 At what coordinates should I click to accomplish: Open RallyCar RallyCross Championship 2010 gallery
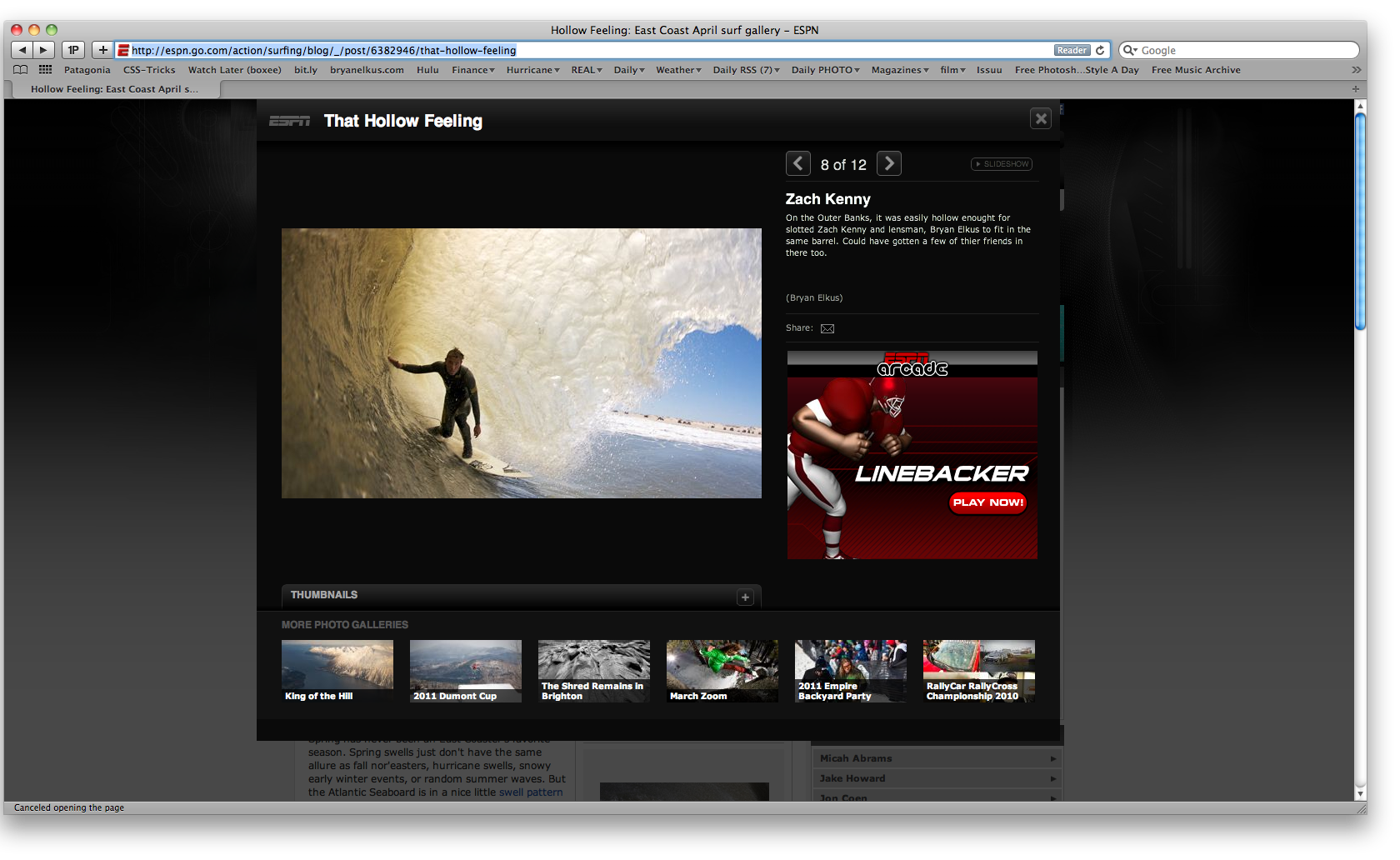[x=979, y=671]
